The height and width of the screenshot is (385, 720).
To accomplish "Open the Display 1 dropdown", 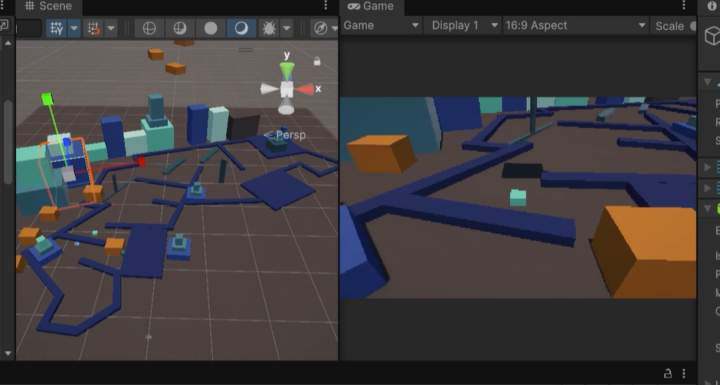I will (463, 26).
